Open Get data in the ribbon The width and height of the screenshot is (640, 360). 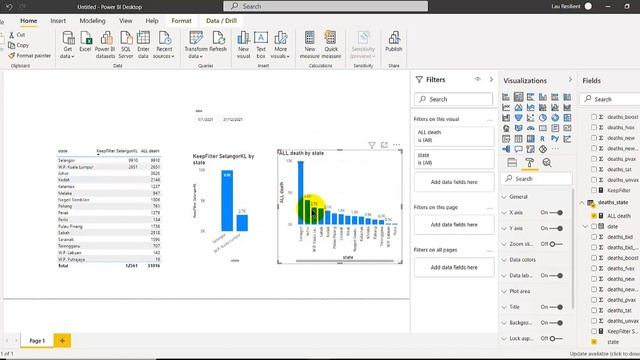(68, 44)
